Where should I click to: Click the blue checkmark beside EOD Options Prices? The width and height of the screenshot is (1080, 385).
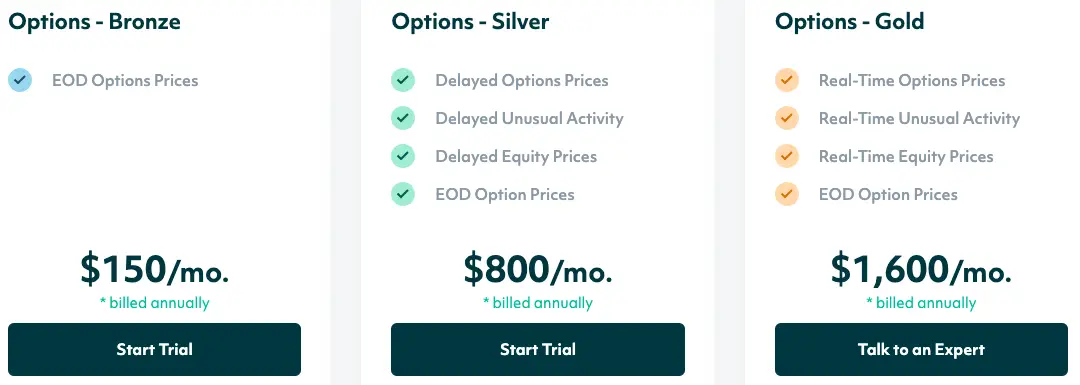[x=20, y=81]
